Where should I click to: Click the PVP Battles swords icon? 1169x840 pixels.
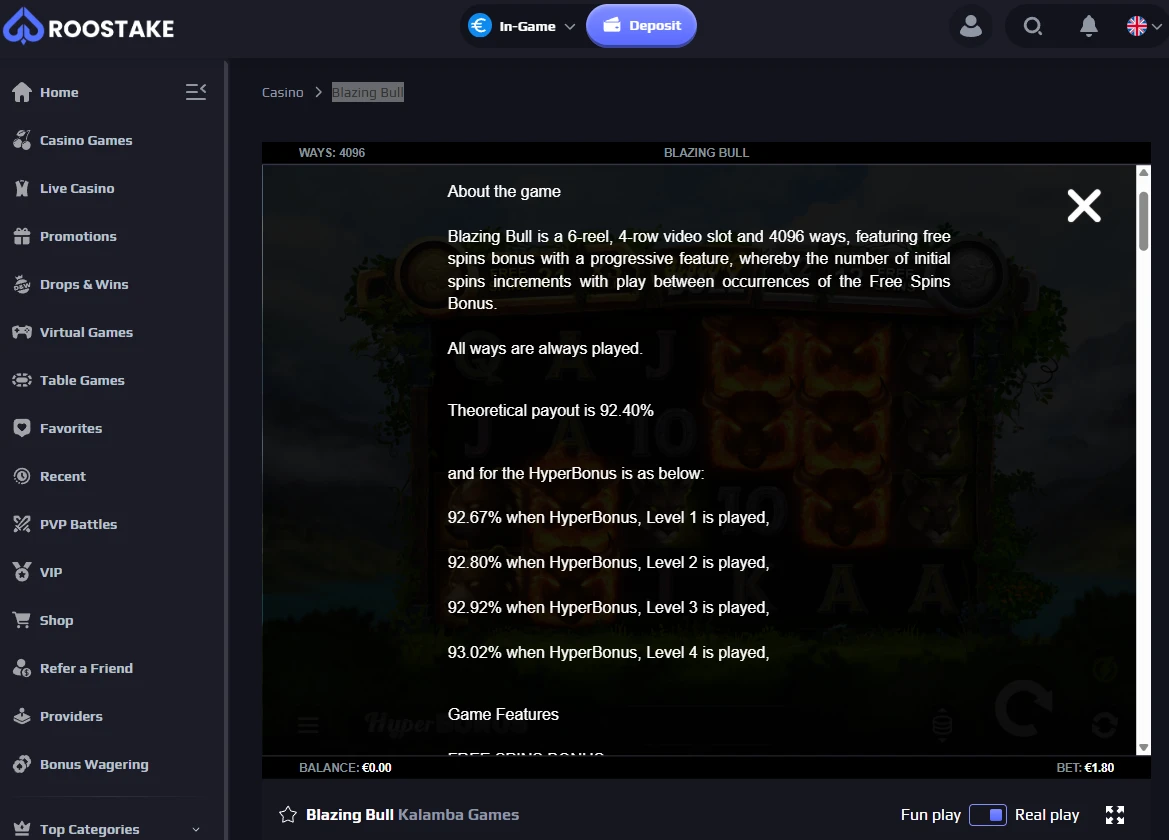(22, 524)
